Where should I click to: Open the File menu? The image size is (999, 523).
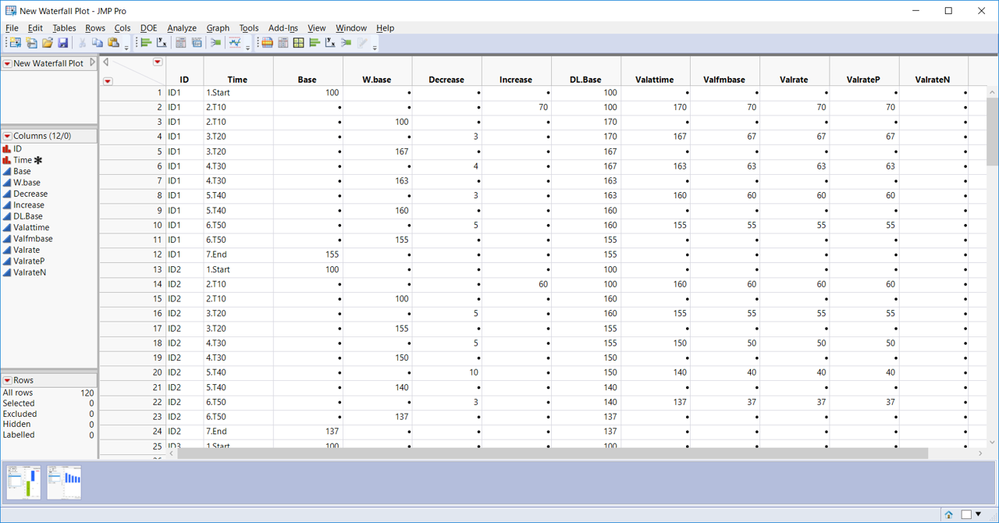(x=12, y=28)
